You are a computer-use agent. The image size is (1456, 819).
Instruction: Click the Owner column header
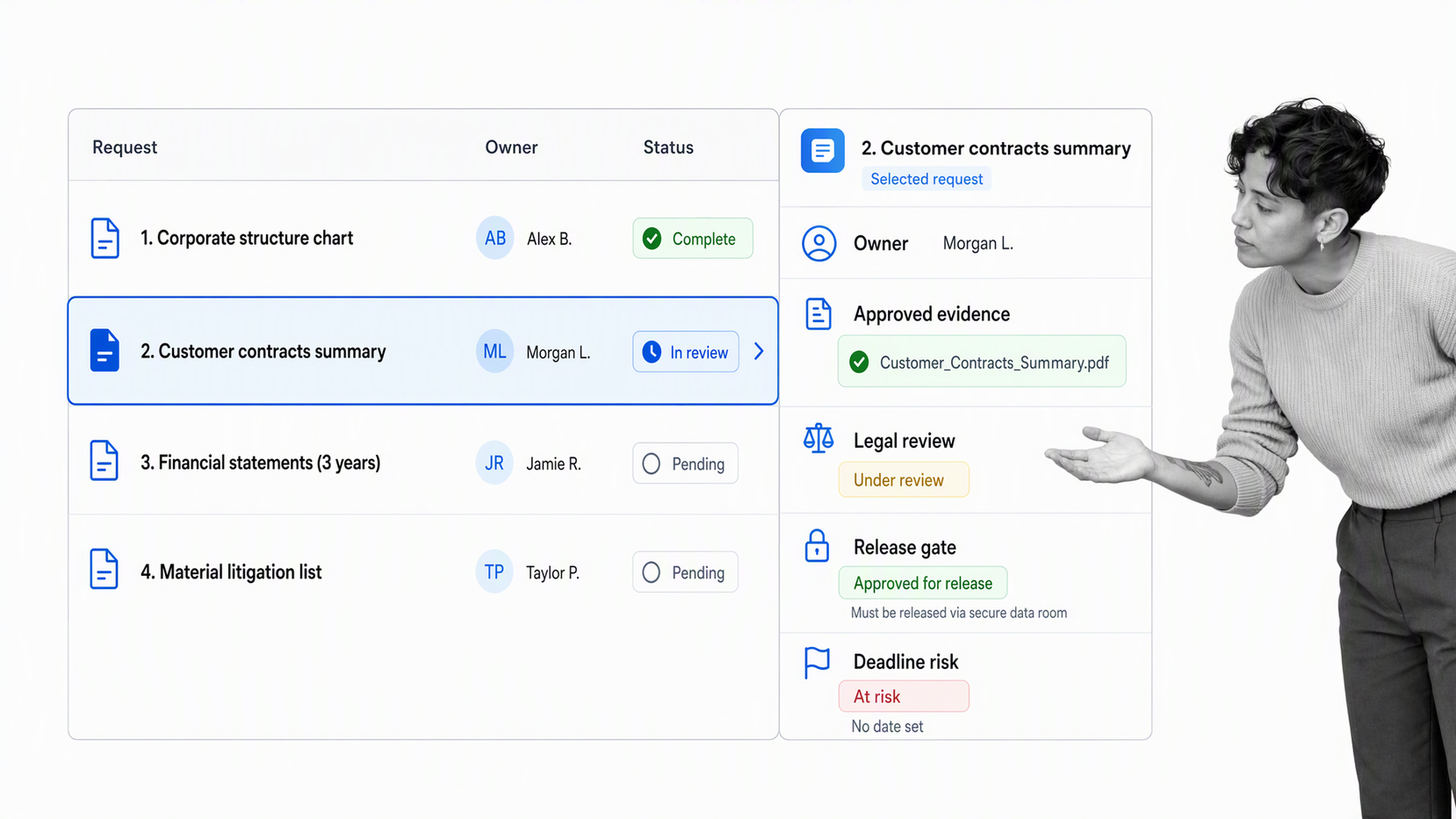tap(511, 147)
